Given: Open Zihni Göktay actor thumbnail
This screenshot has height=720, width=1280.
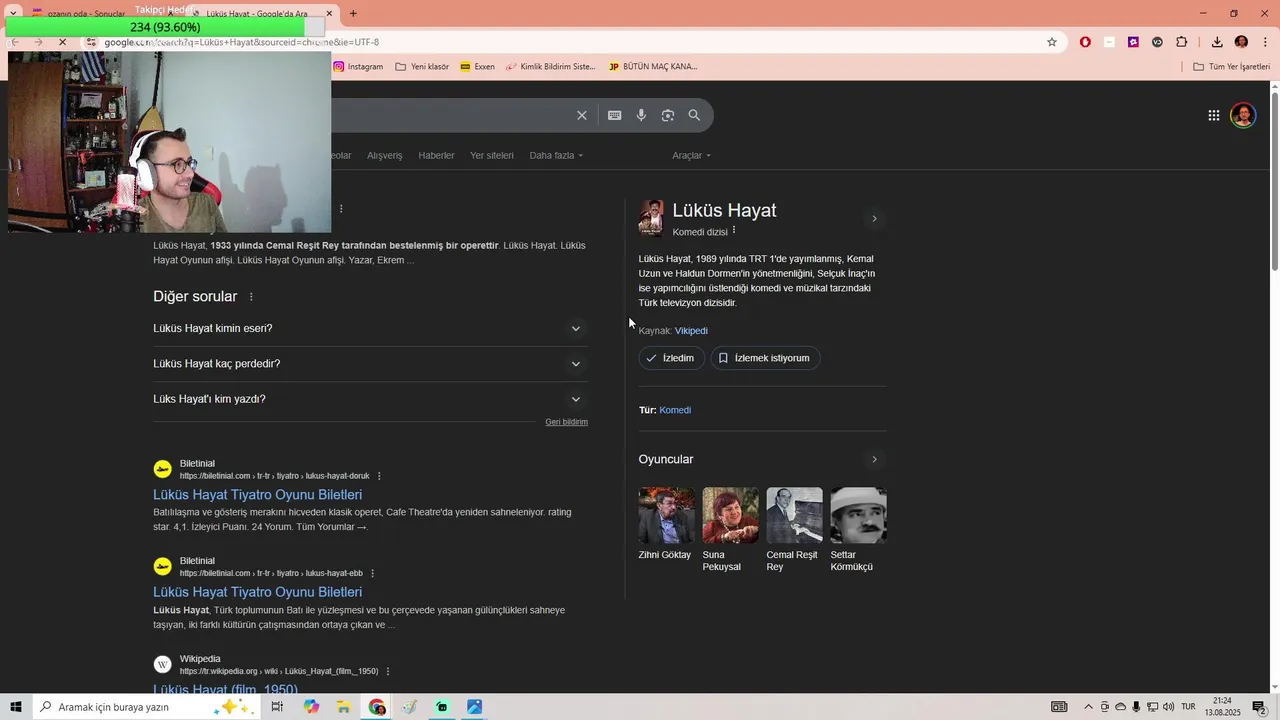Looking at the screenshot, I should (x=666, y=515).
